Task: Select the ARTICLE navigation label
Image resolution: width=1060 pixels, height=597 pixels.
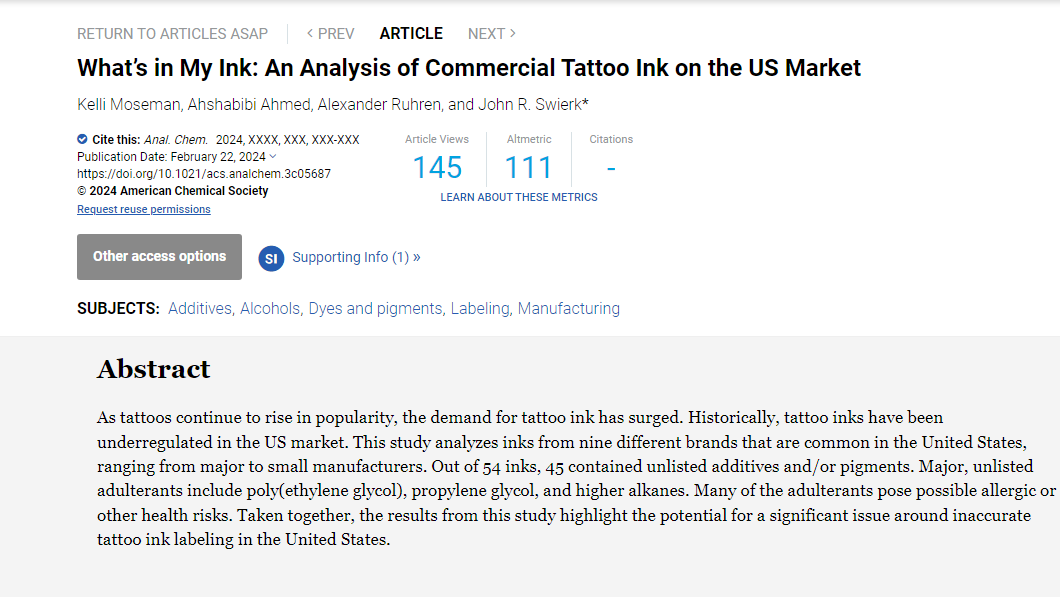Action: pyautogui.click(x=411, y=34)
